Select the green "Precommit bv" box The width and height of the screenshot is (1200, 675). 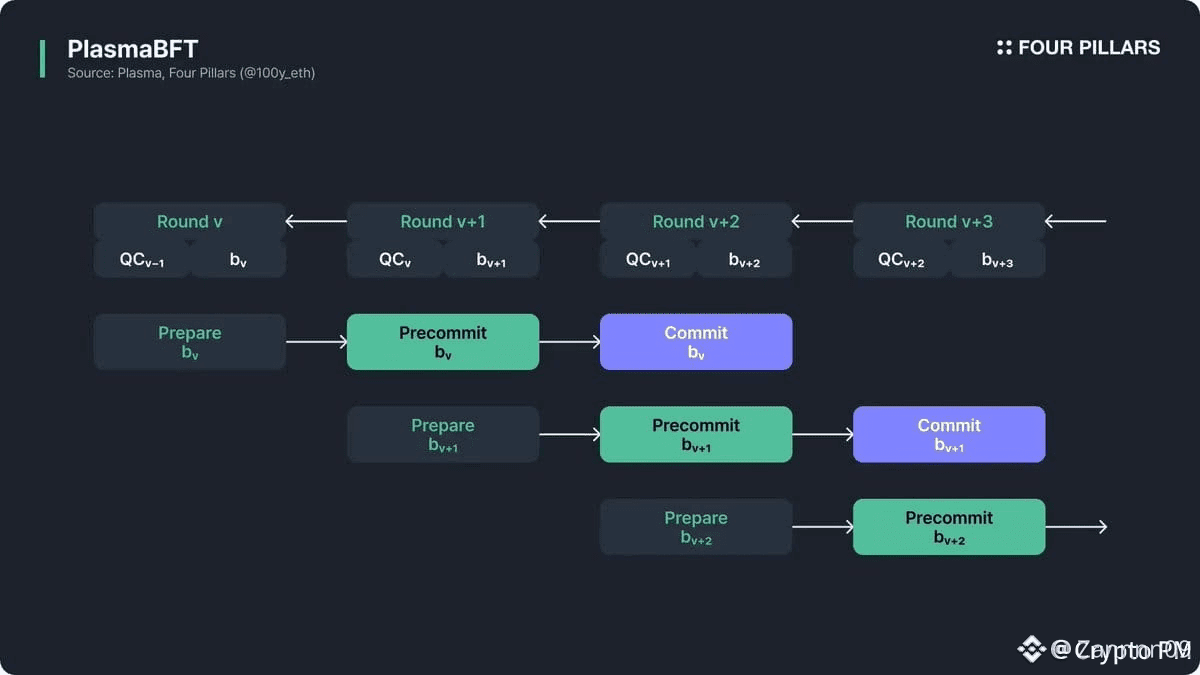click(x=443, y=342)
